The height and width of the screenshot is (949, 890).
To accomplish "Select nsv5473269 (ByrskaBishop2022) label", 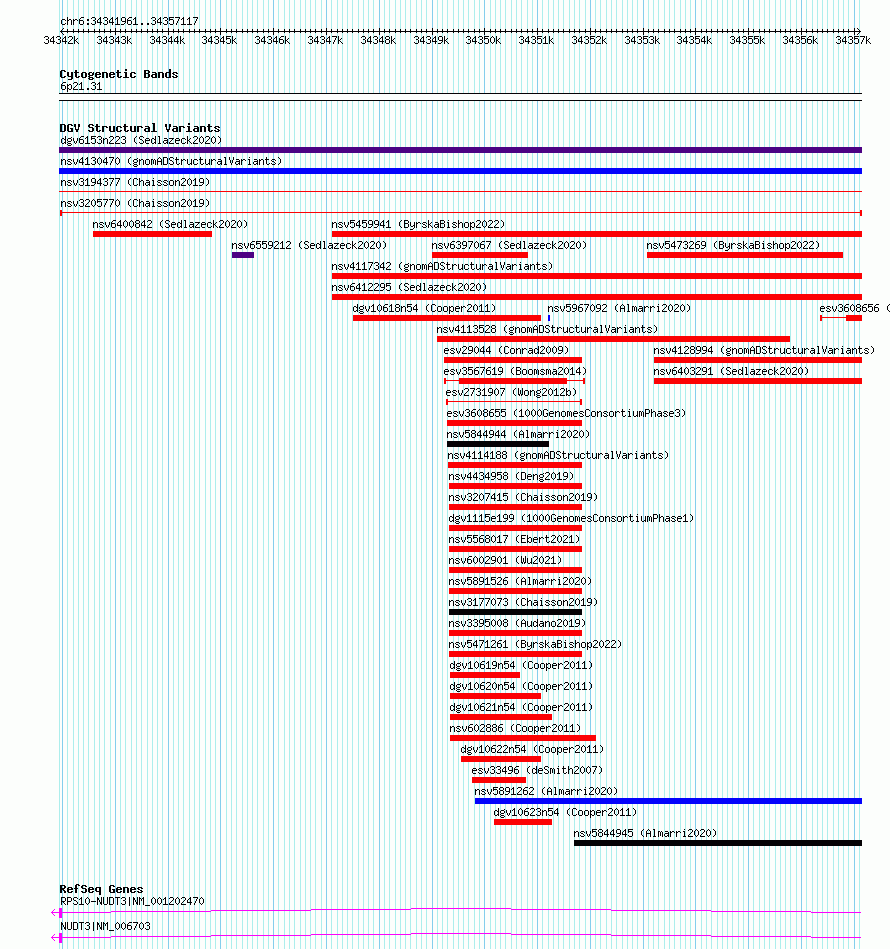I will pyautogui.click(x=733, y=245).
